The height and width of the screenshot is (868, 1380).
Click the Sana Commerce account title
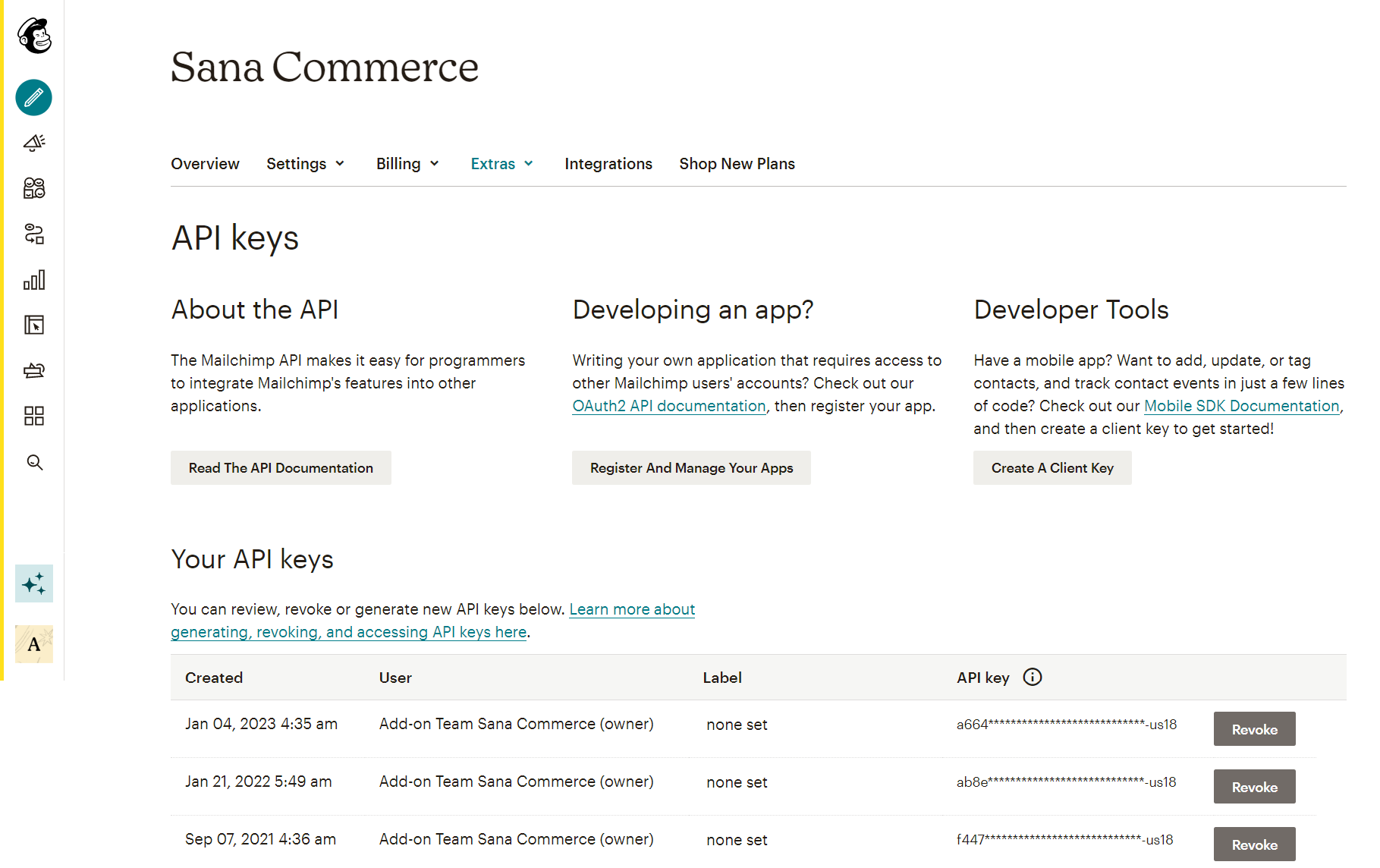click(325, 67)
